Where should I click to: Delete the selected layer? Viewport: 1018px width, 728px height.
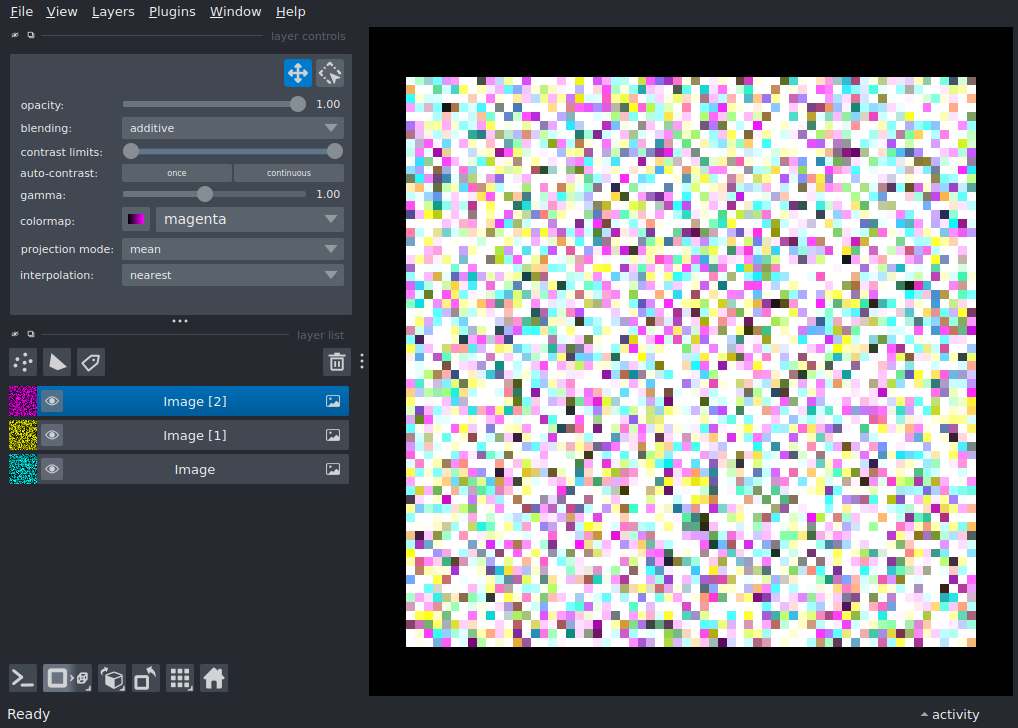tap(336, 362)
